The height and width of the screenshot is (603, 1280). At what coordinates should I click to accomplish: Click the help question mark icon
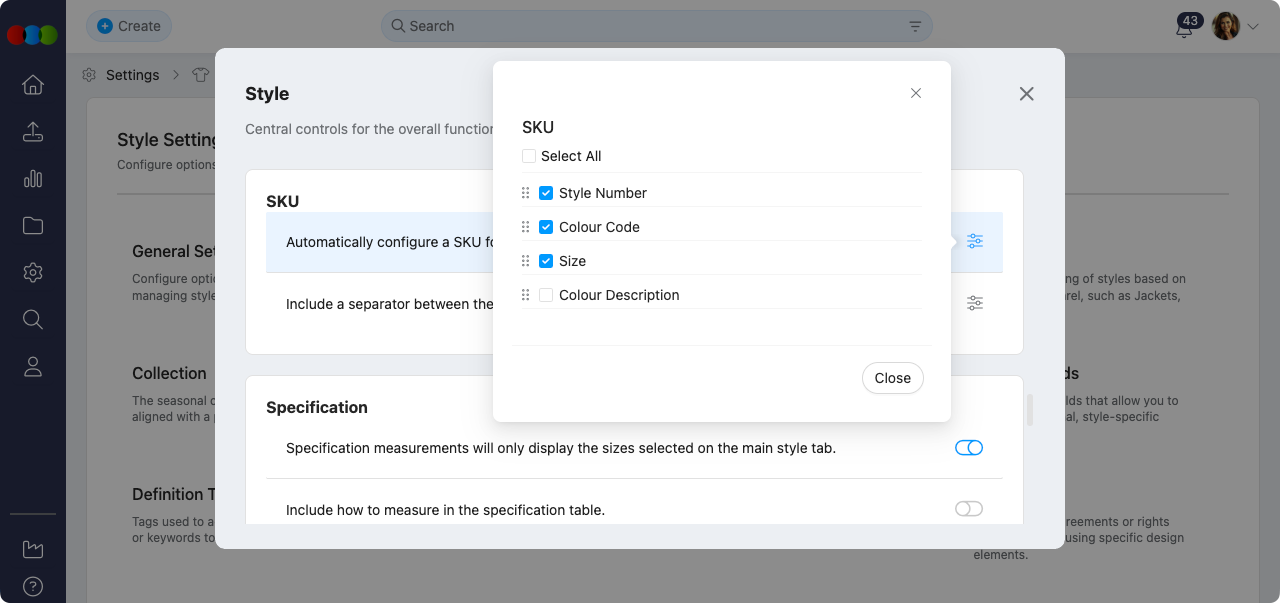[x=33, y=586]
